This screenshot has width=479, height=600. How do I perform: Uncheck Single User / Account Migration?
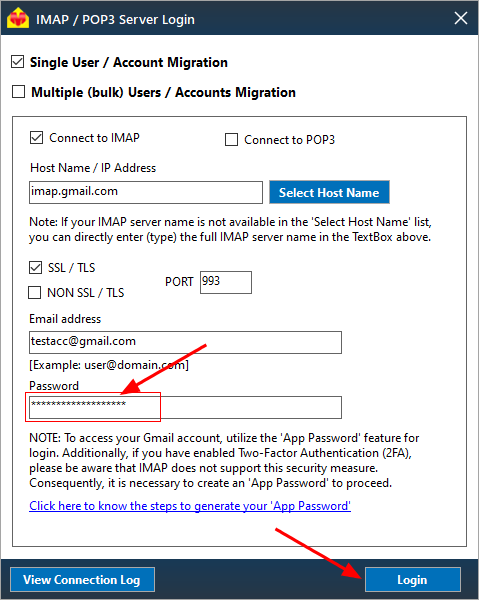18,62
